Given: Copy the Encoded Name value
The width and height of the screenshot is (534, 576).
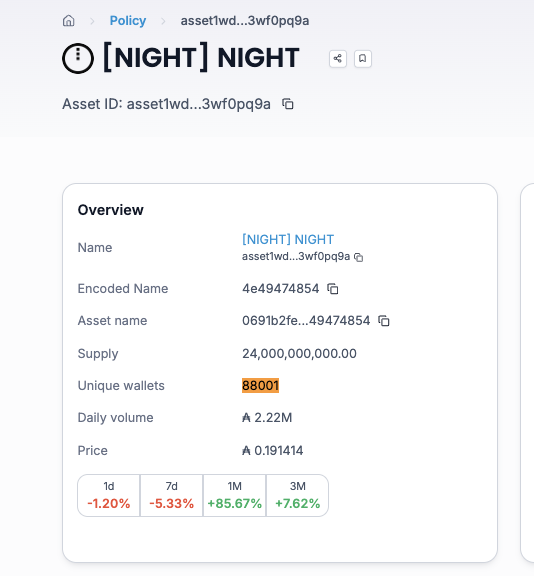Looking at the screenshot, I should coord(333,289).
